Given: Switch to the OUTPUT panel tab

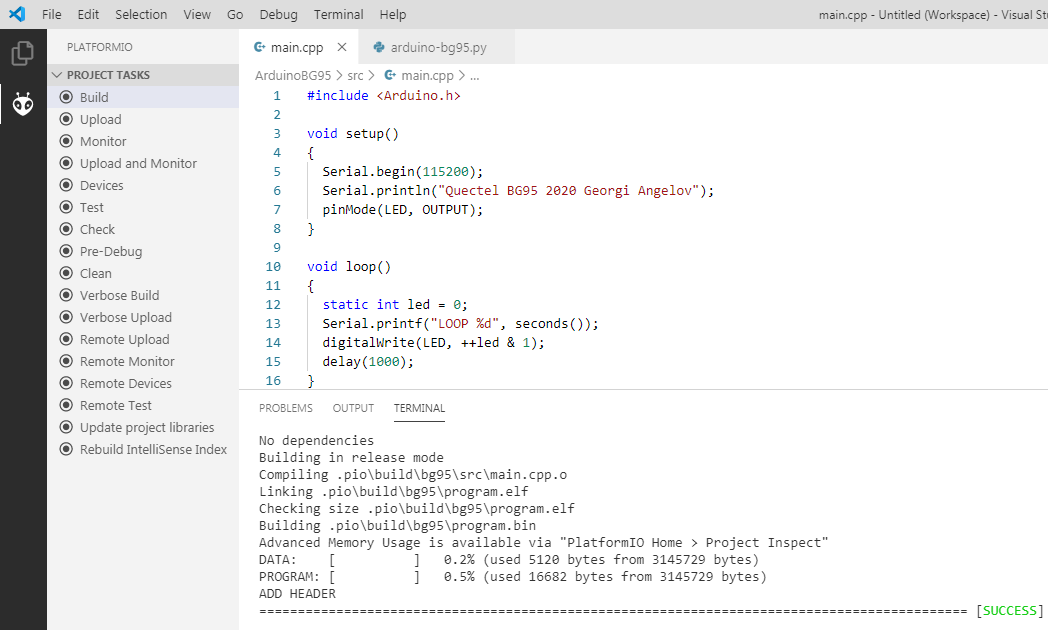Looking at the screenshot, I should pyautogui.click(x=353, y=408).
